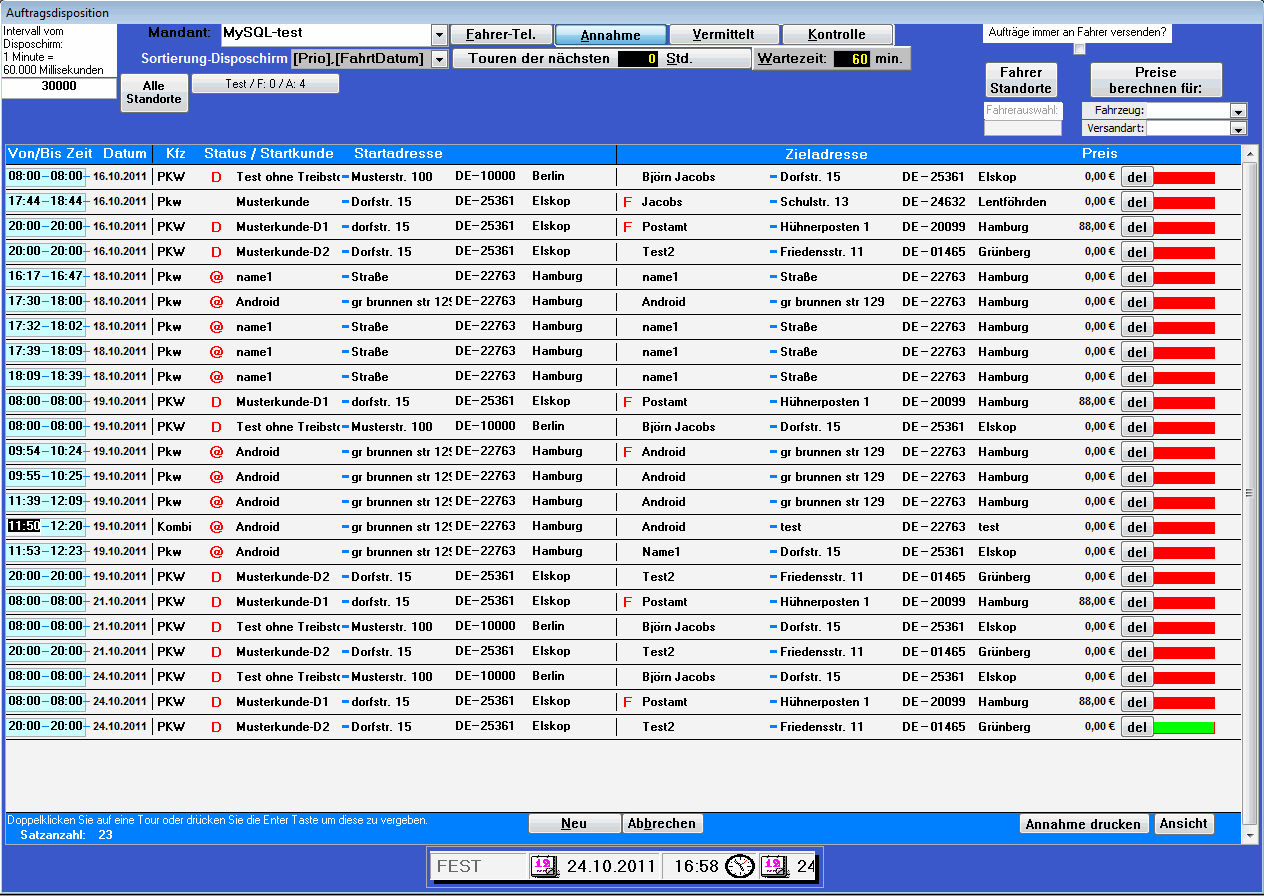Select the Fahrer-Tel. tab
The height and width of the screenshot is (896, 1264).
(x=501, y=35)
